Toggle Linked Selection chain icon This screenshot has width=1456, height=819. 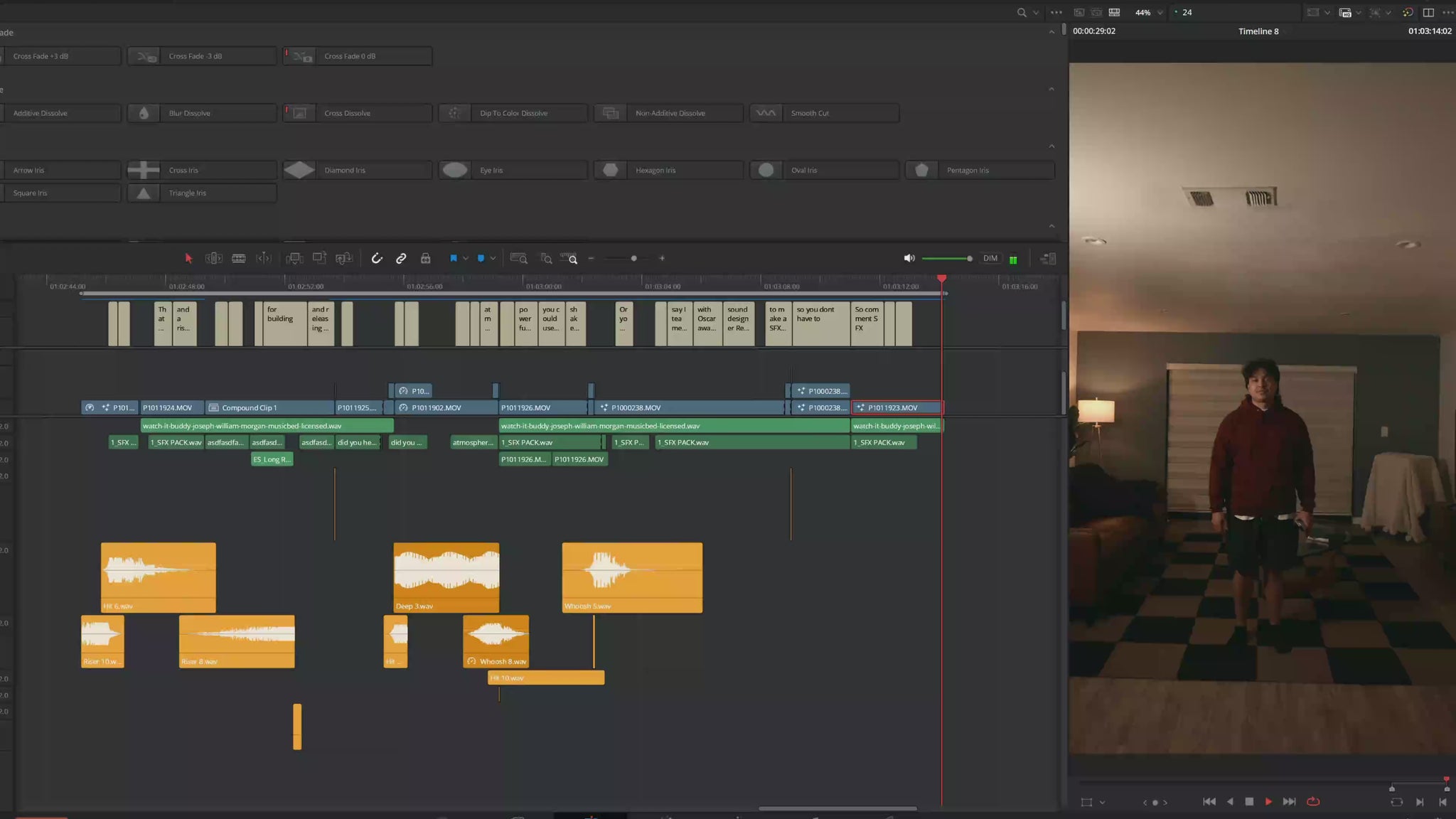point(401,259)
